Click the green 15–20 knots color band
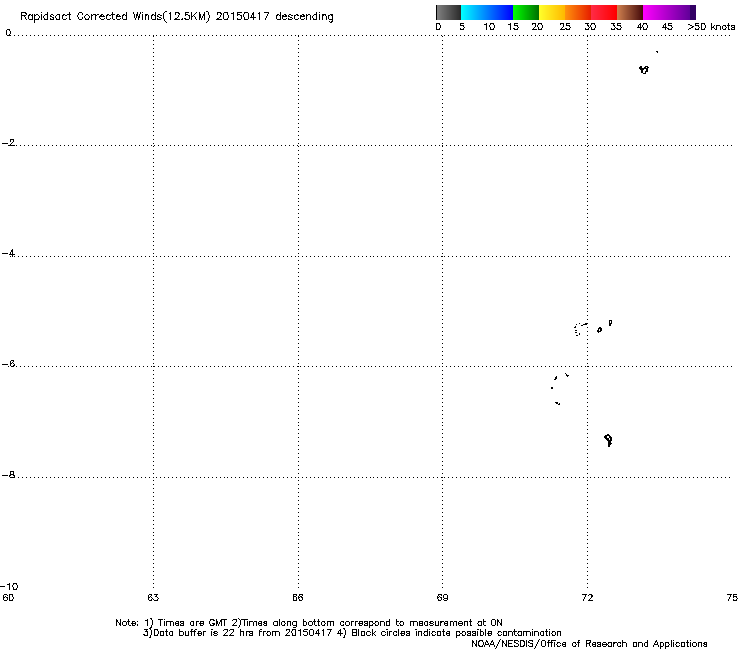The image size is (740, 650). coord(526,12)
